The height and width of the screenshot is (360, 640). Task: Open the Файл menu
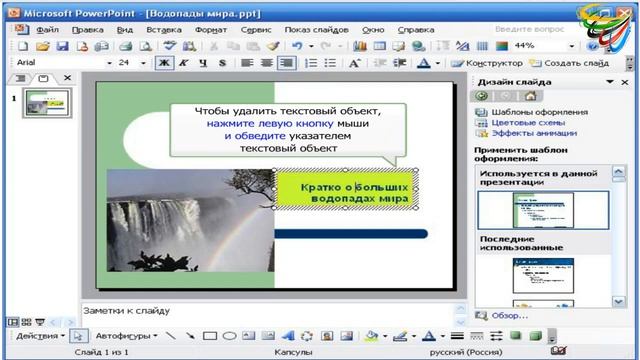(x=47, y=30)
